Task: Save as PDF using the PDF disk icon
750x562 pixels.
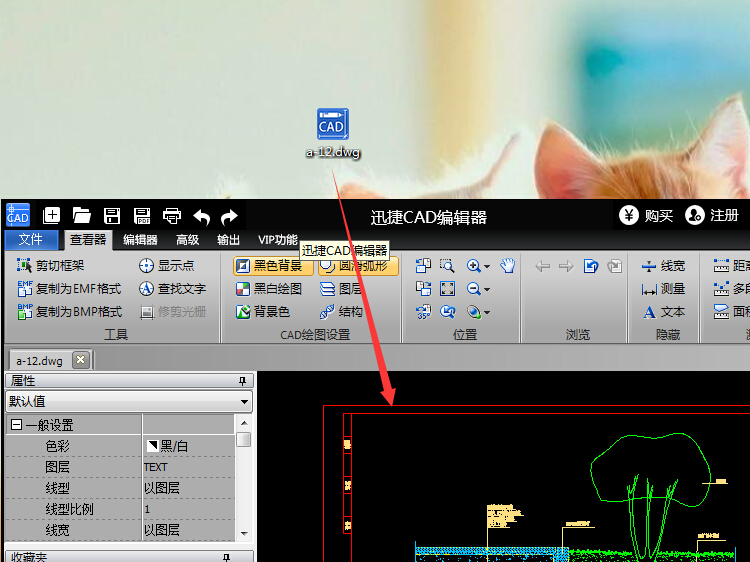Action: pyautogui.click(x=142, y=216)
